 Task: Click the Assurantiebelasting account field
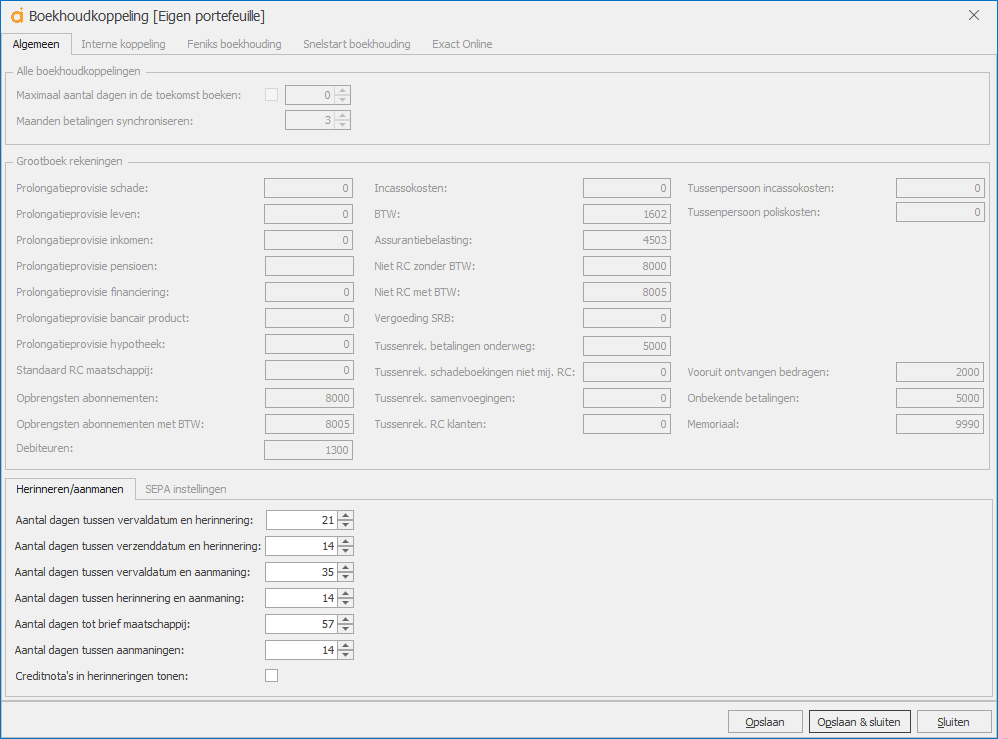627,240
